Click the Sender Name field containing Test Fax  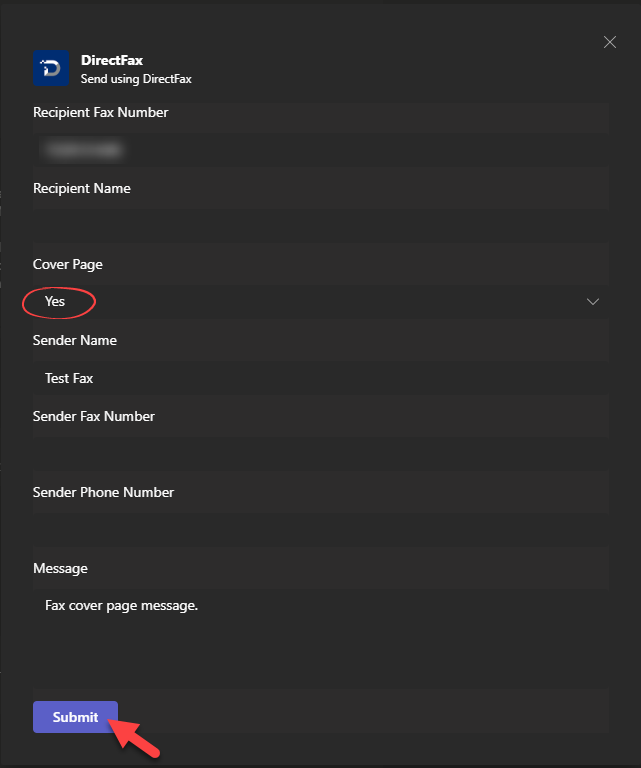tap(320, 378)
